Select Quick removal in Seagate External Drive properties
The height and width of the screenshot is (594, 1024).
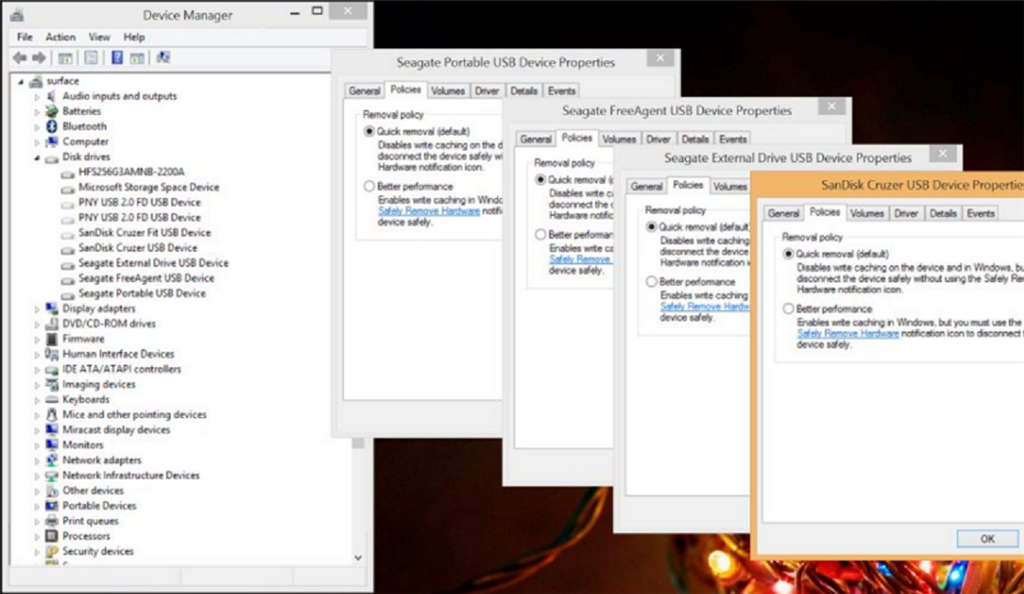651,227
